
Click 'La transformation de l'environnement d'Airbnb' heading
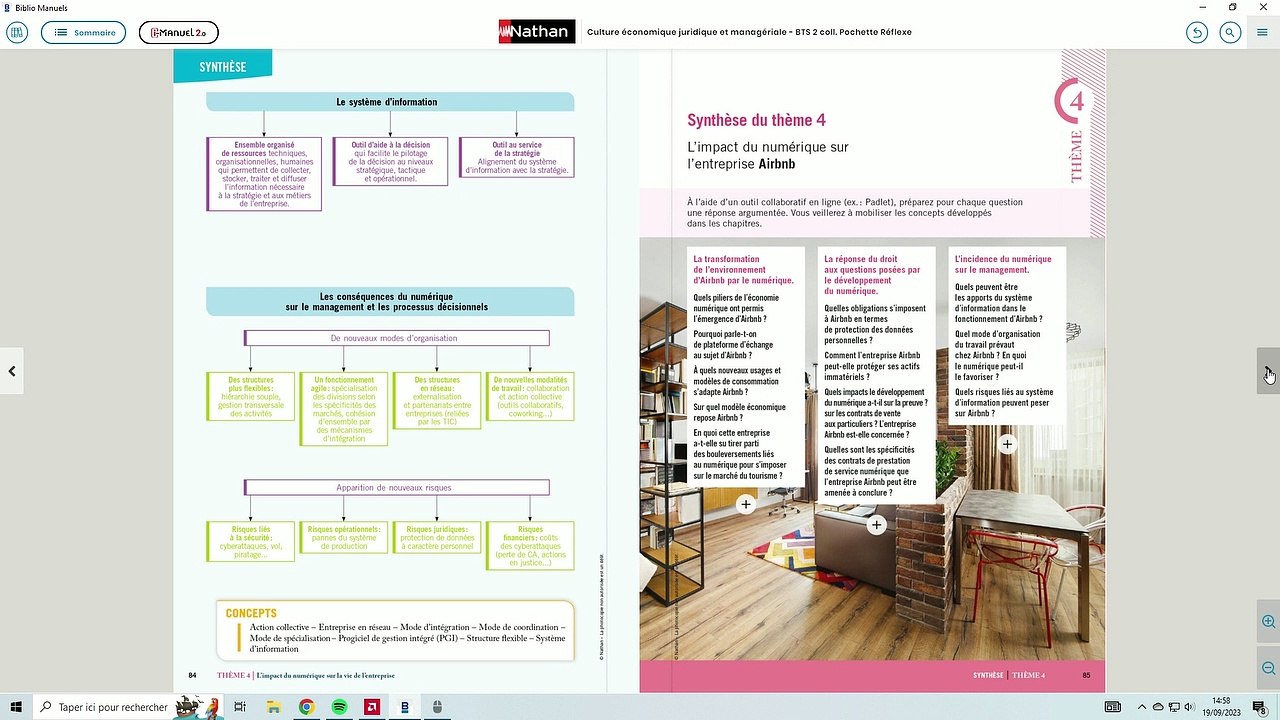(x=743, y=270)
